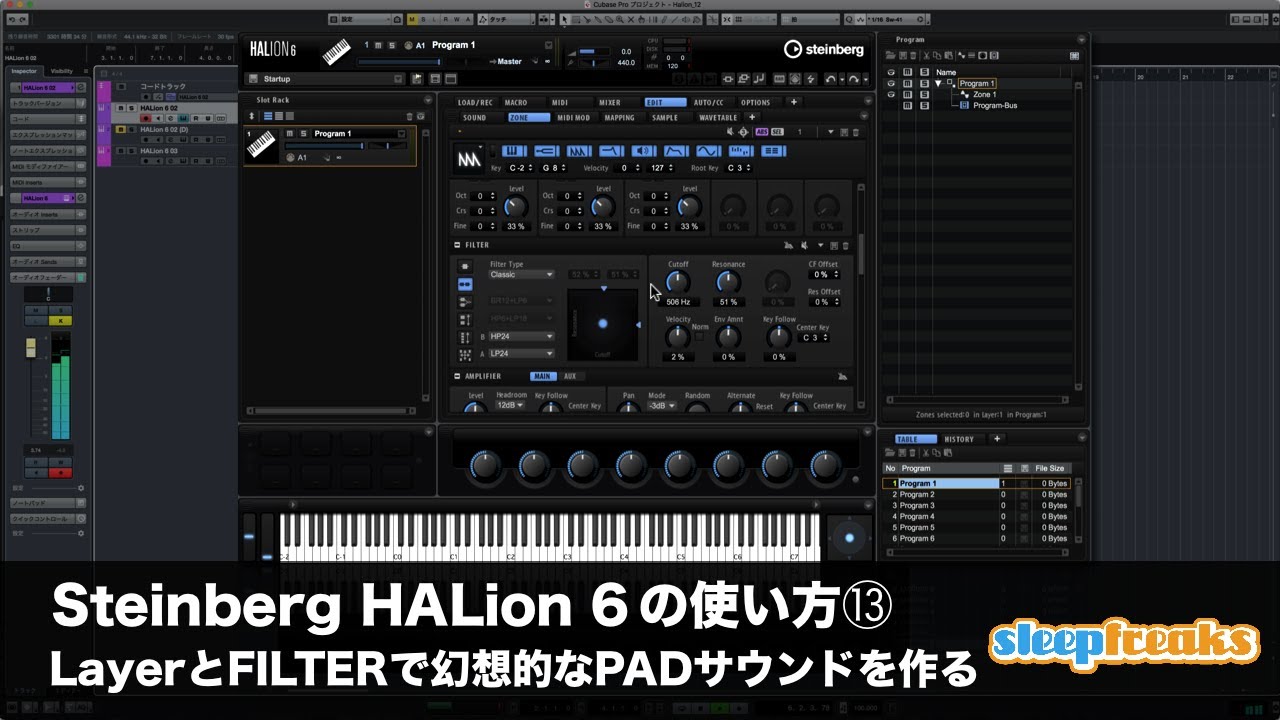Toggle the keyboard pitch section icon
Viewport: 1280px width, 720px height.
pos(514,151)
